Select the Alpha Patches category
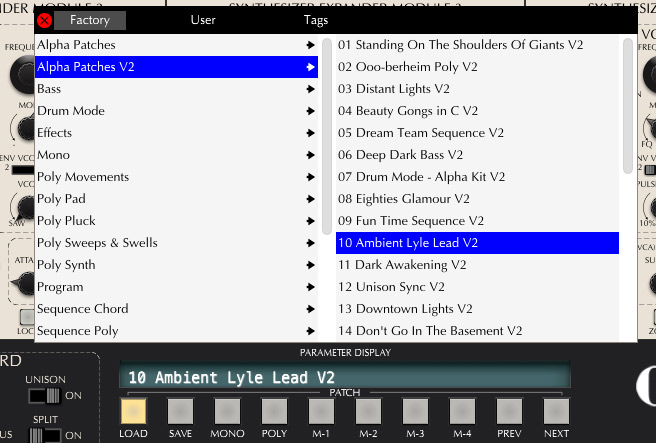The image size is (656, 443). pos(176,45)
